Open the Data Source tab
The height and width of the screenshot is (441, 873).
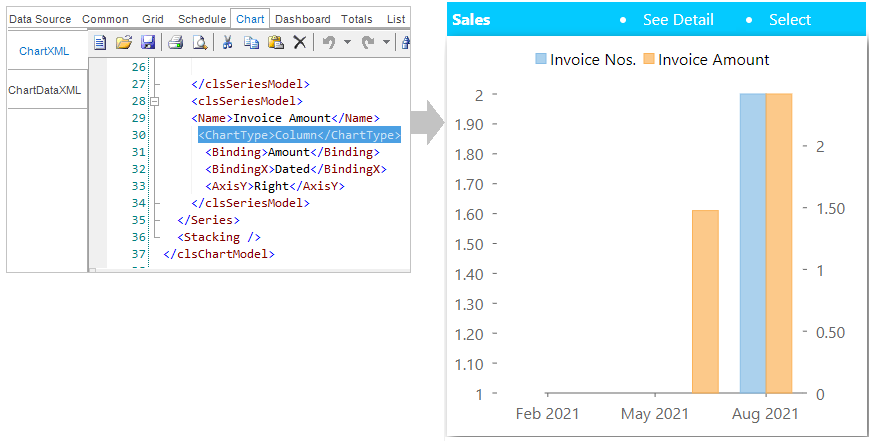click(x=40, y=19)
